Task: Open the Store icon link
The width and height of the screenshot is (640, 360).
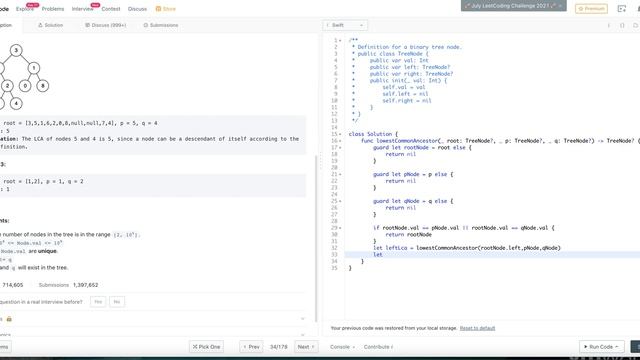Action: click(x=165, y=9)
